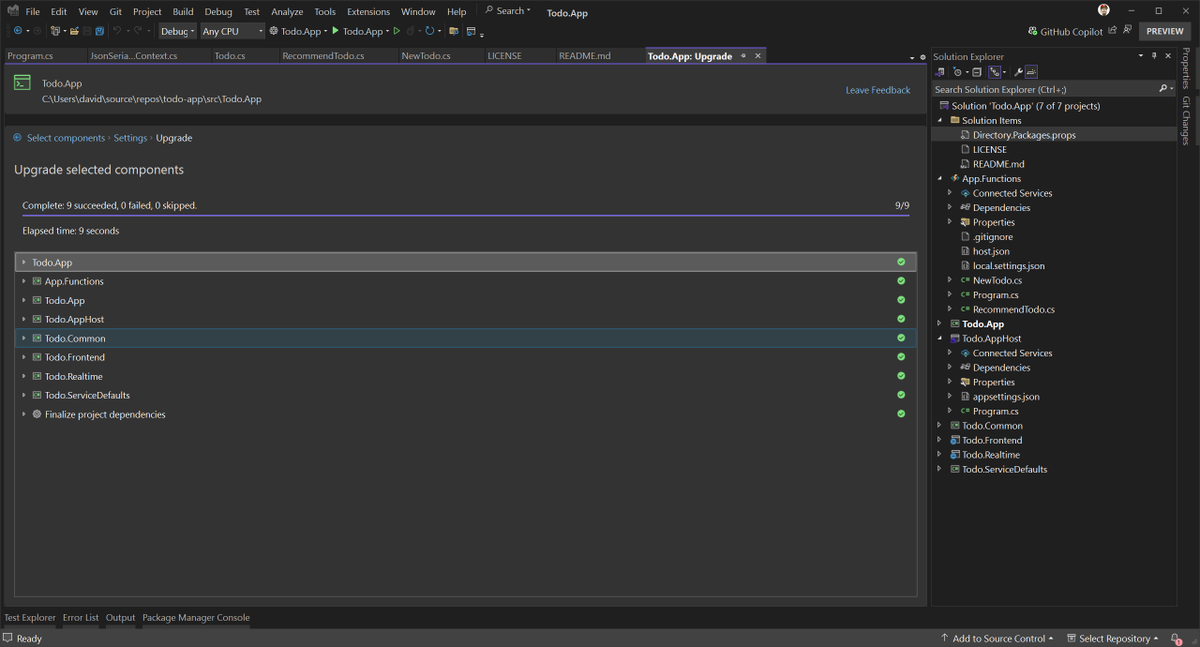Click the GitHub Copilot status icon

point(1032,31)
